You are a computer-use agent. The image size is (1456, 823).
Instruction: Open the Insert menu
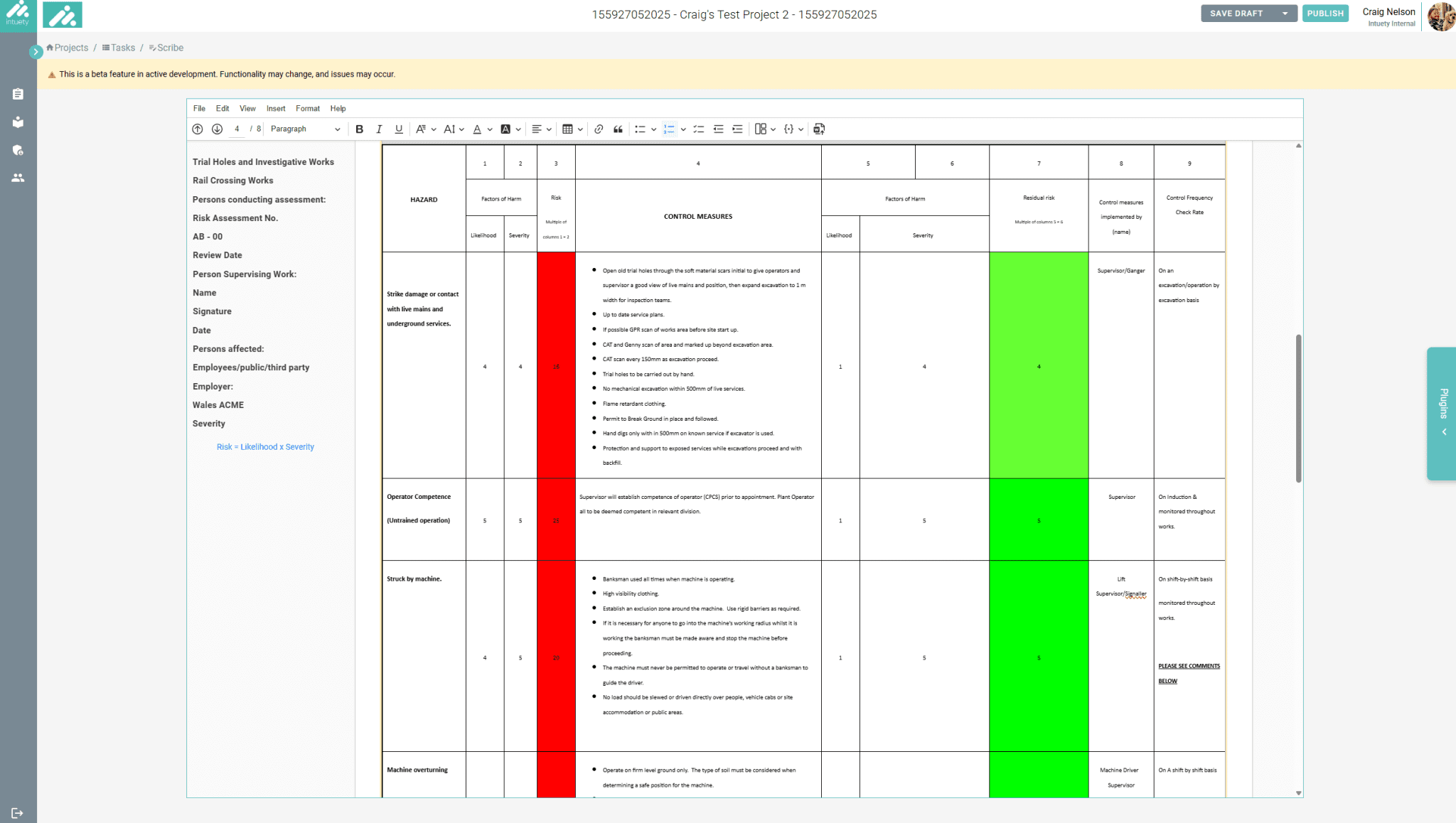(x=275, y=108)
